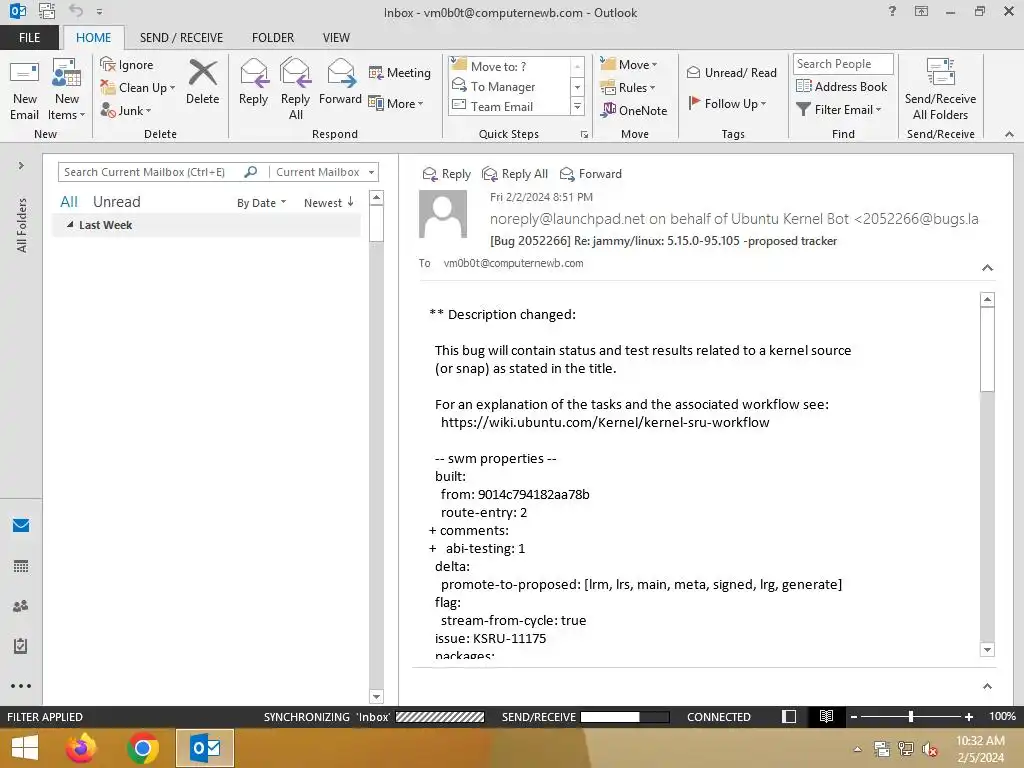Image resolution: width=1024 pixels, height=768 pixels.
Task: Open the Calendar view in navigation bar
Action: [21, 566]
